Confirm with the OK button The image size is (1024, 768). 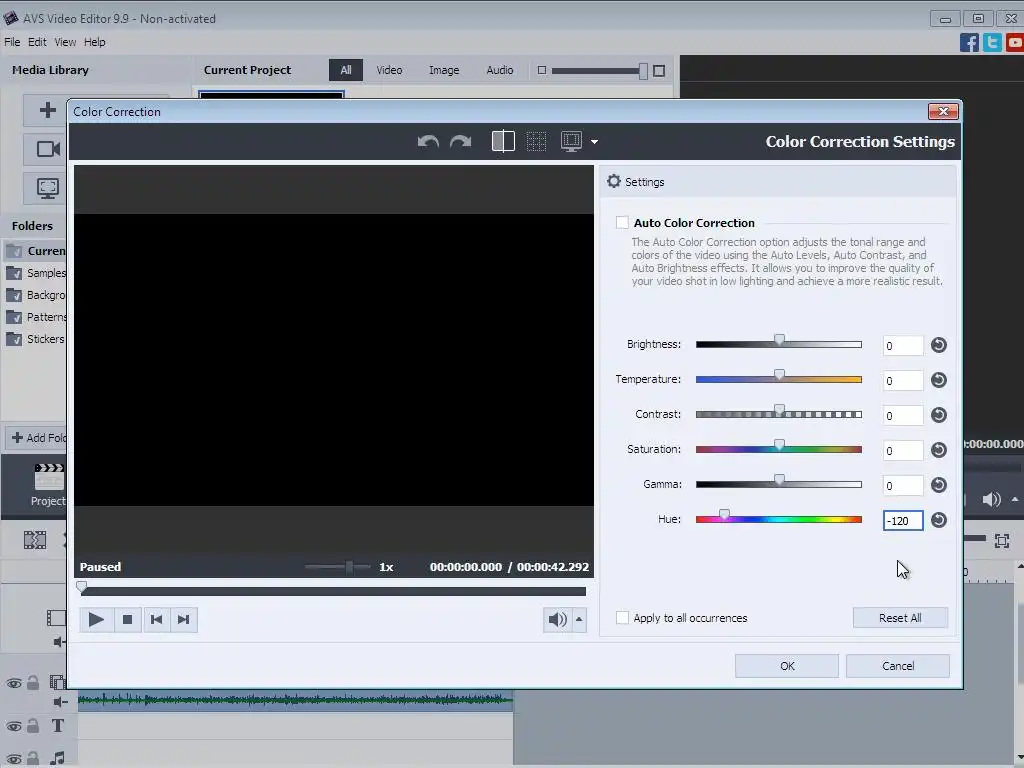click(787, 666)
